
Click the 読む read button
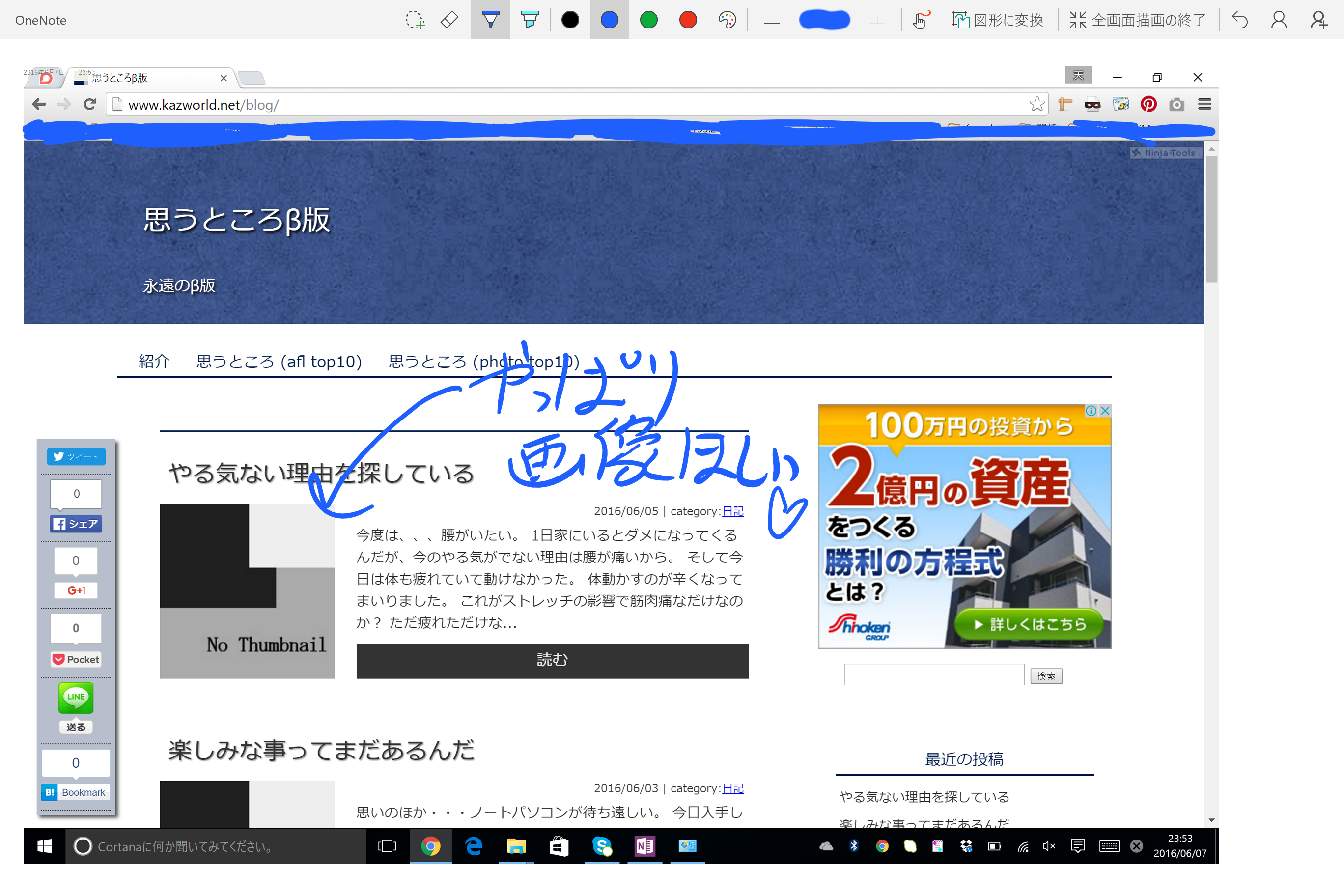(552, 661)
